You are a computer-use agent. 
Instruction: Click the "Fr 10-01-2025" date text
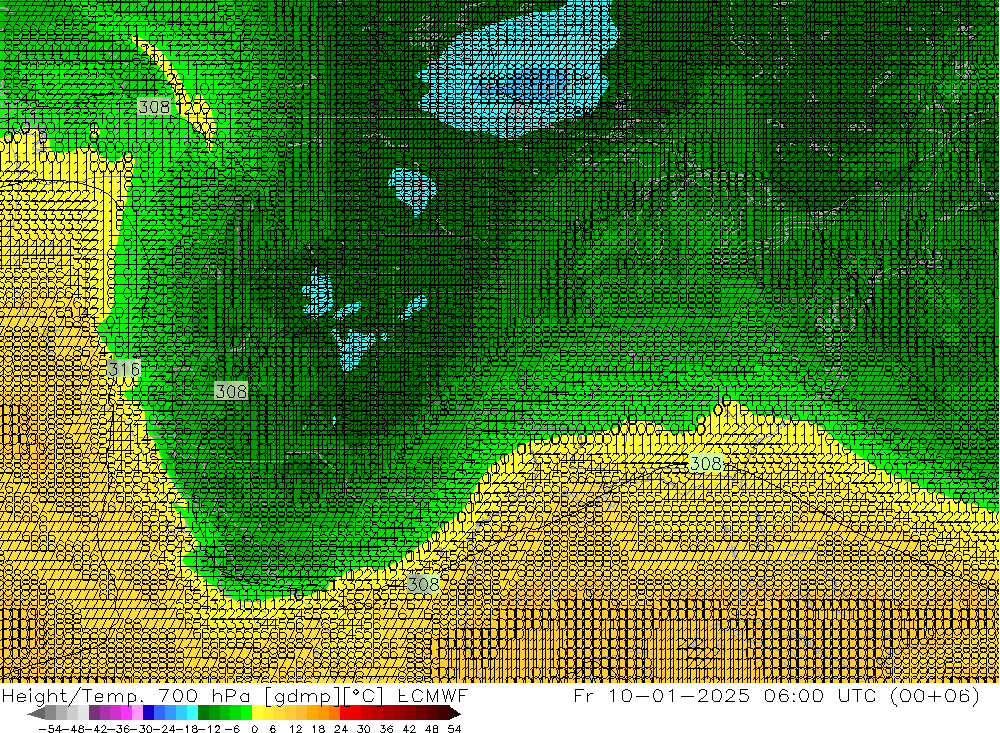662,695
